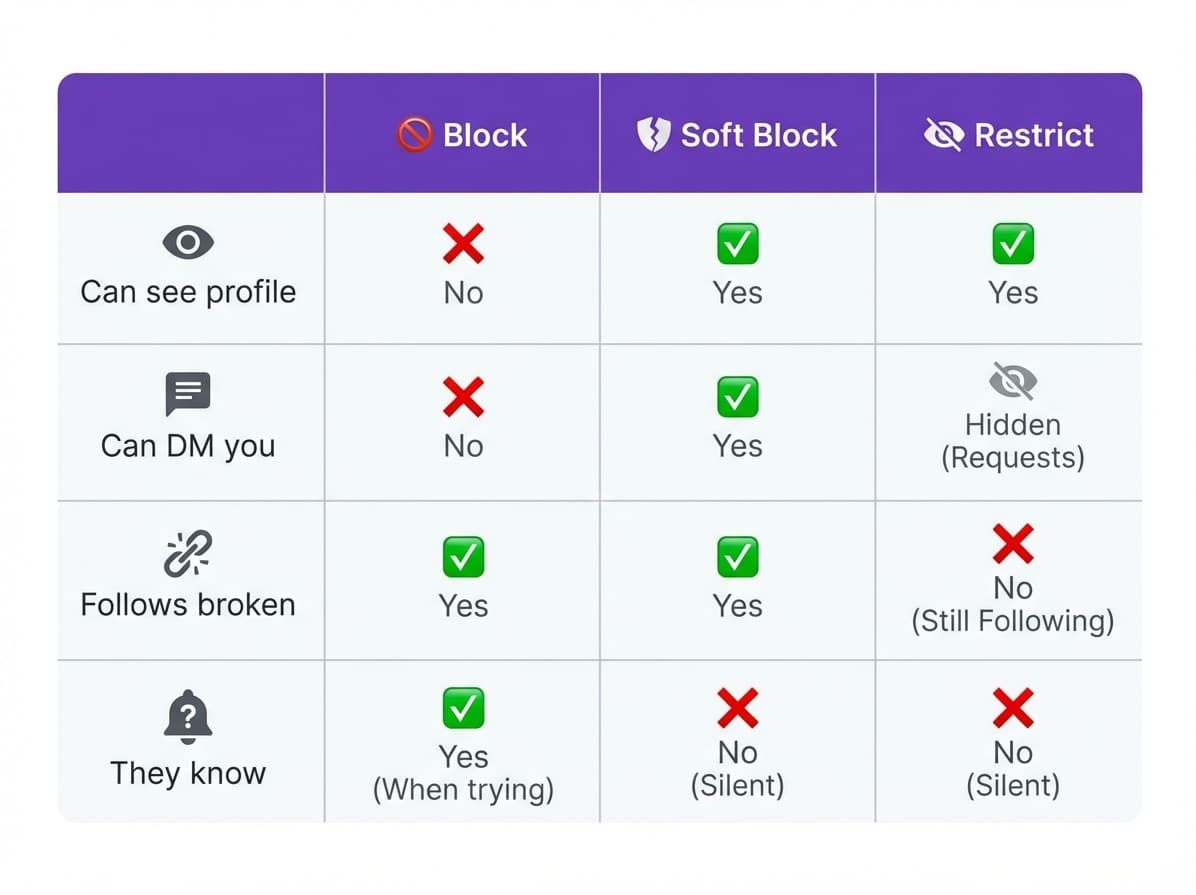
Task: Select the Restrict column header text
Action: [x=1034, y=134]
